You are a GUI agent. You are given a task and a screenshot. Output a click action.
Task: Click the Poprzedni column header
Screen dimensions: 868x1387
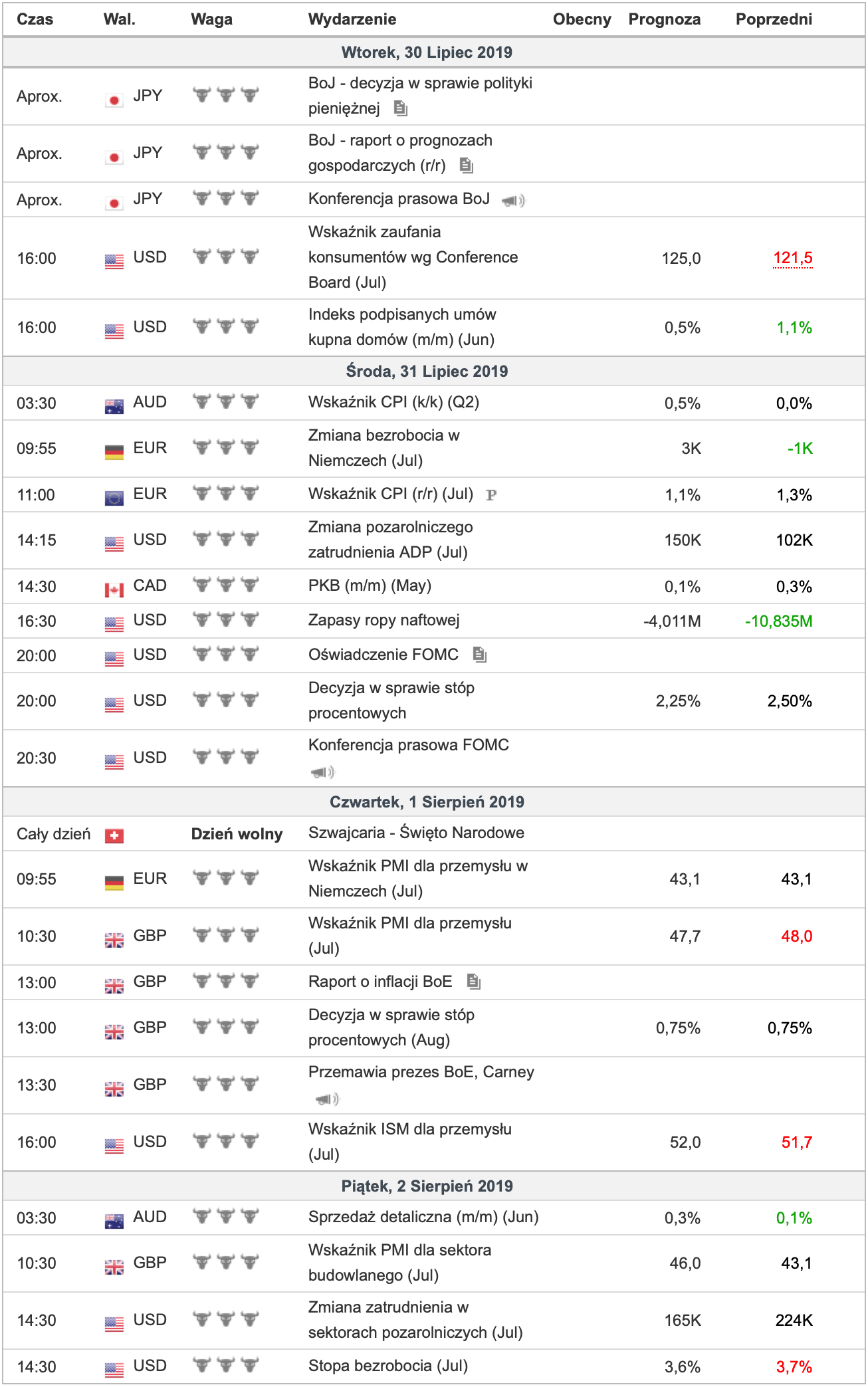click(x=773, y=19)
